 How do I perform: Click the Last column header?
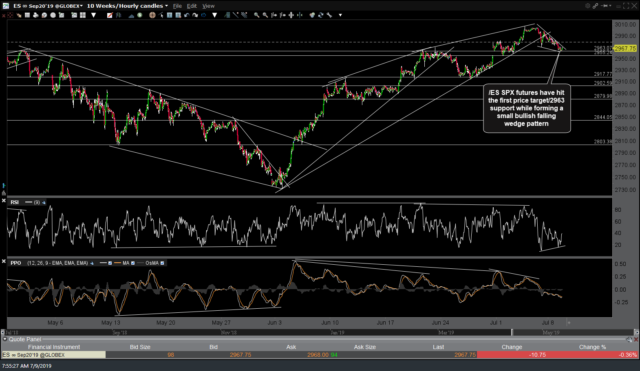click(438, 347)
